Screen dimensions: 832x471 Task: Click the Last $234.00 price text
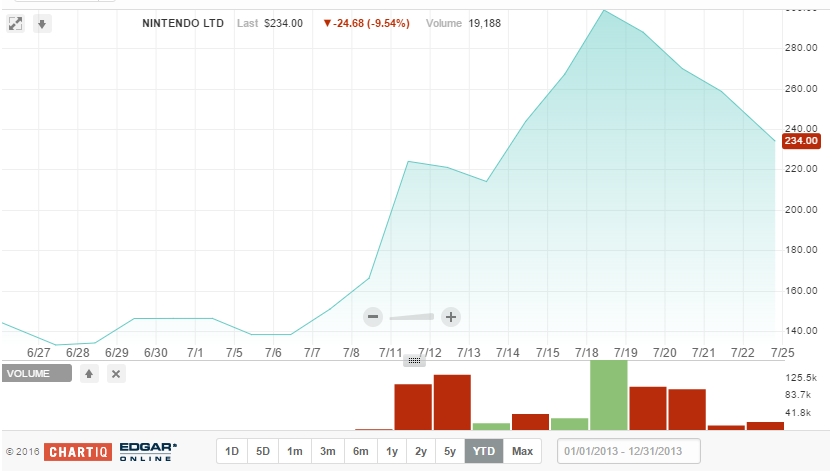click(270, 23)
